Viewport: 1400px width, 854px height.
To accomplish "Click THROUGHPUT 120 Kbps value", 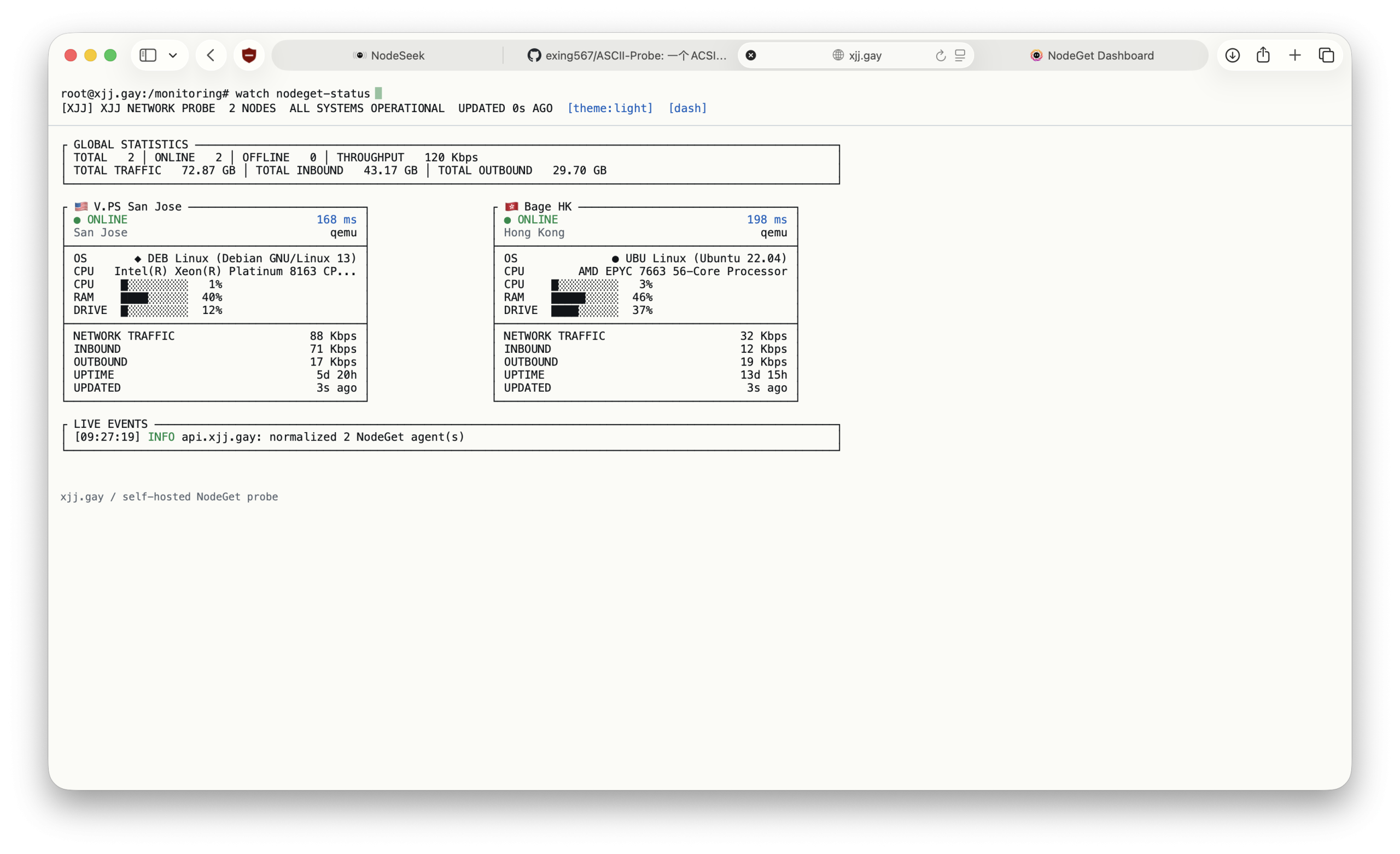I will pos(451,158).
